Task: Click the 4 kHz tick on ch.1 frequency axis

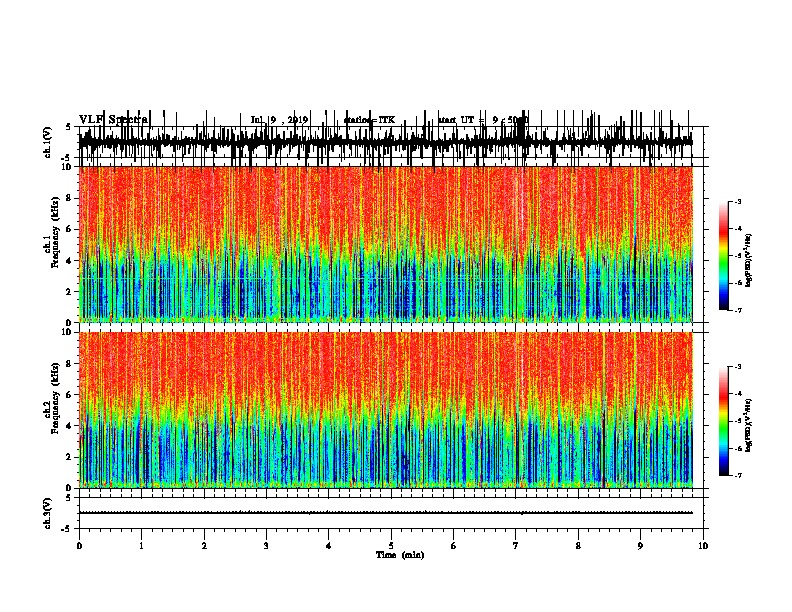Action: 70,261
